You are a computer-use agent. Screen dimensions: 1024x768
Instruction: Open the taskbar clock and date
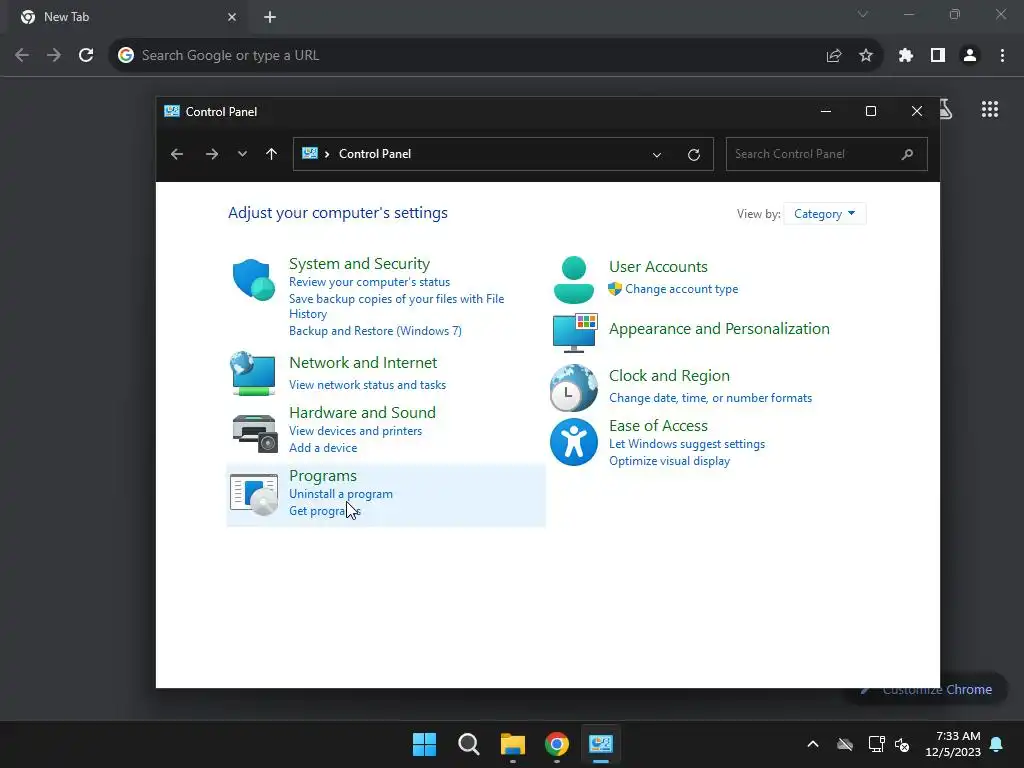coord(953,744)
